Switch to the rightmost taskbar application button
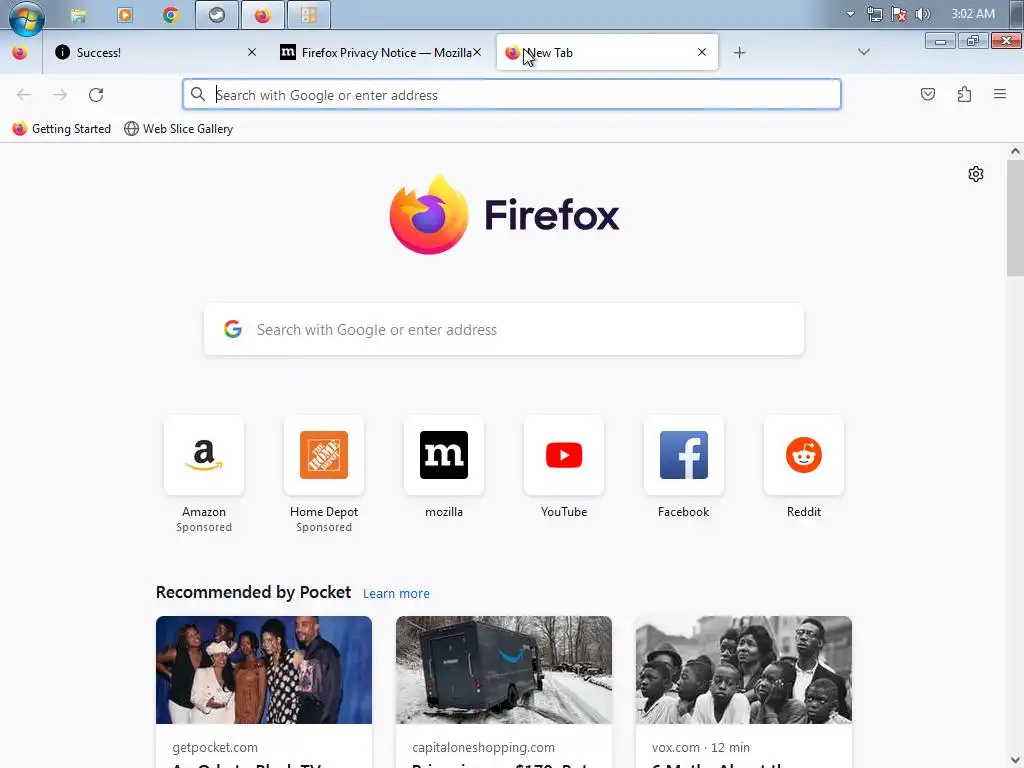Image resolution: width=1024 pixels, height=768 pixels. tap(309, 15)
